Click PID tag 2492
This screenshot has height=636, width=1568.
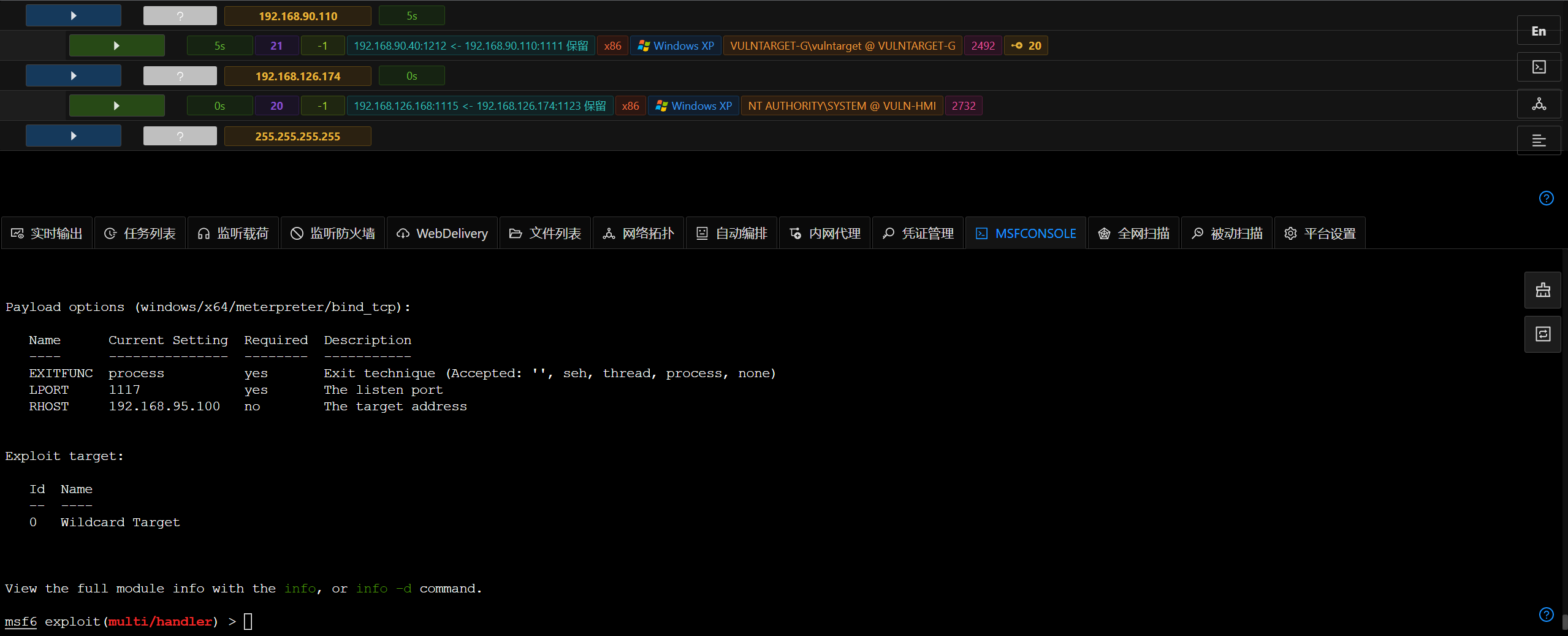coord(983,46)
